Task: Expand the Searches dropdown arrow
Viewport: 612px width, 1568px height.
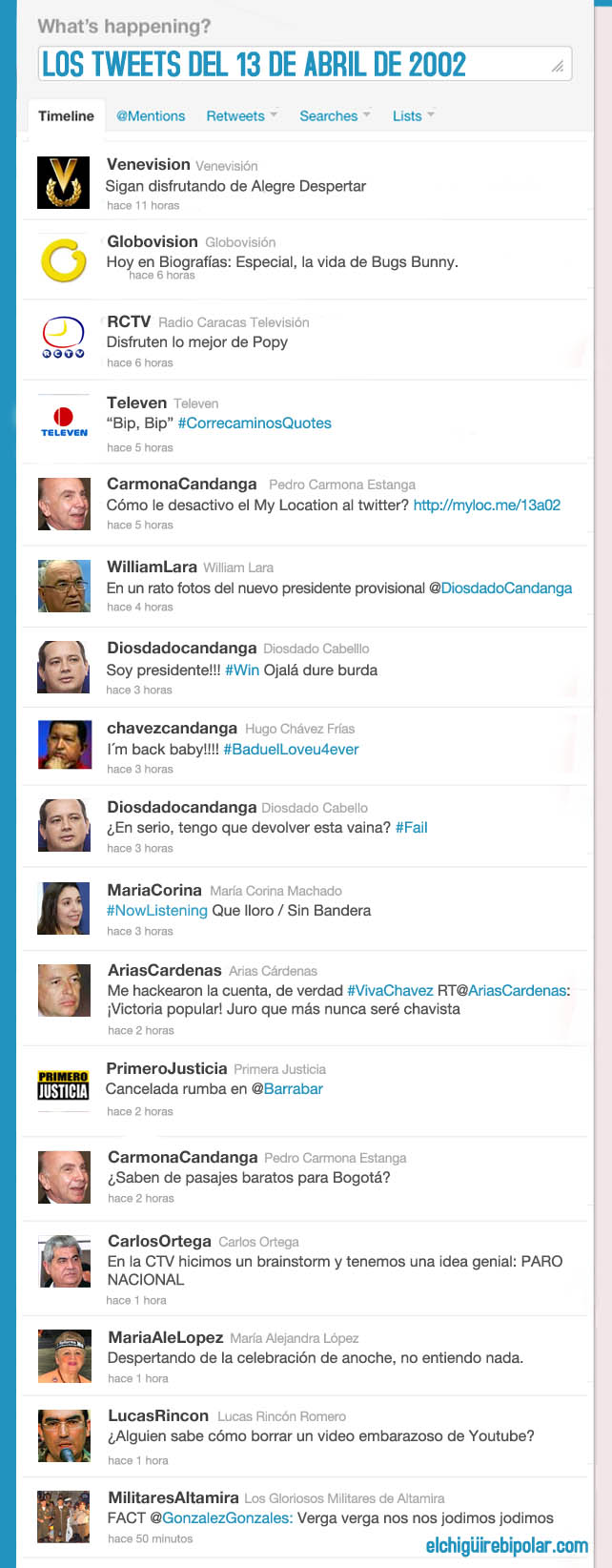Action: (367, 115)
